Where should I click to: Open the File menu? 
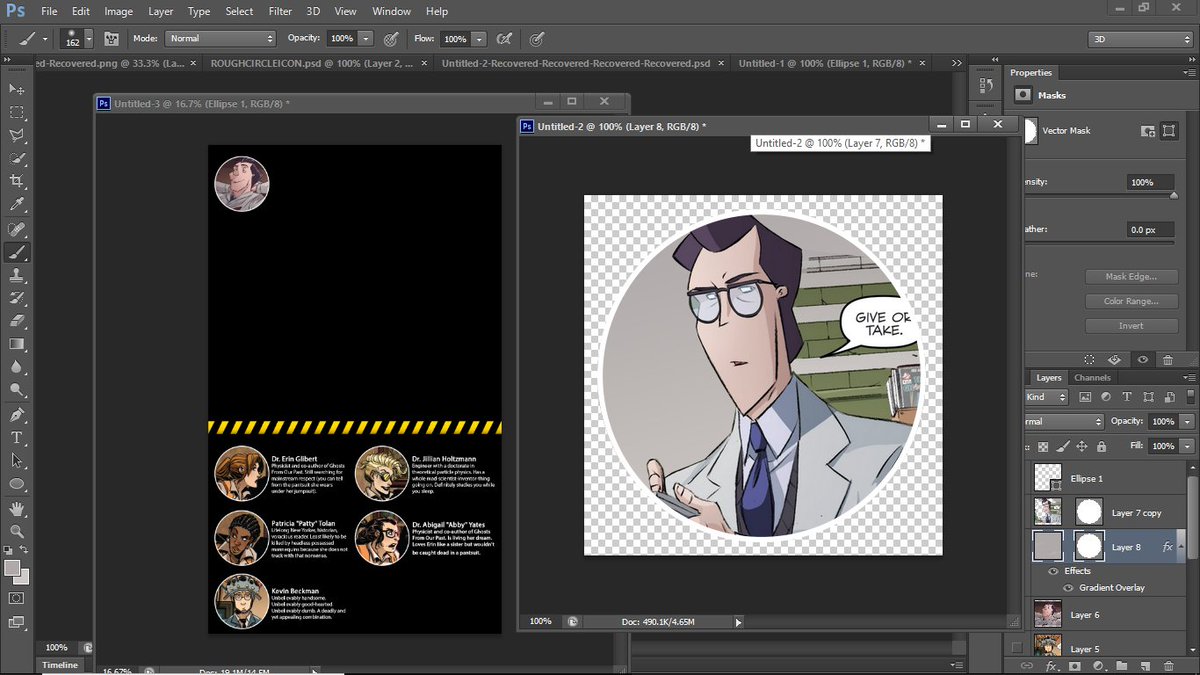49,12
